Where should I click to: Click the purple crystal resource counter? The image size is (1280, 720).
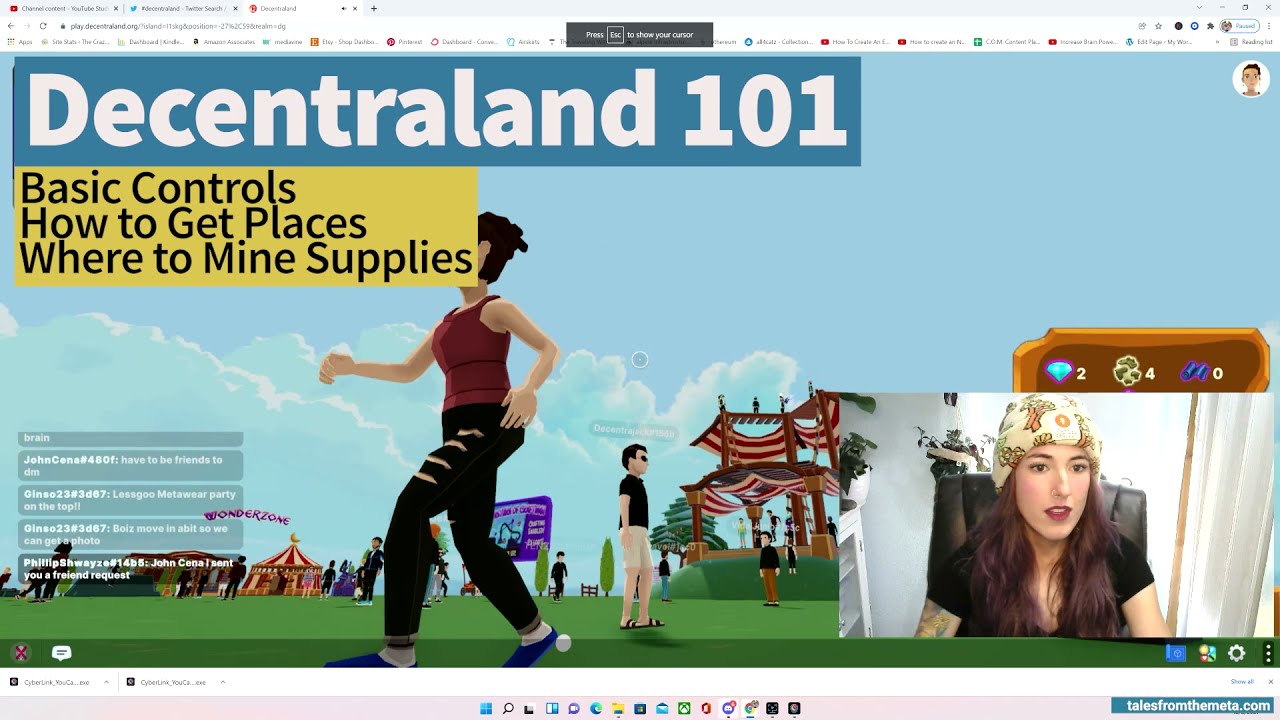(1201, 373)
